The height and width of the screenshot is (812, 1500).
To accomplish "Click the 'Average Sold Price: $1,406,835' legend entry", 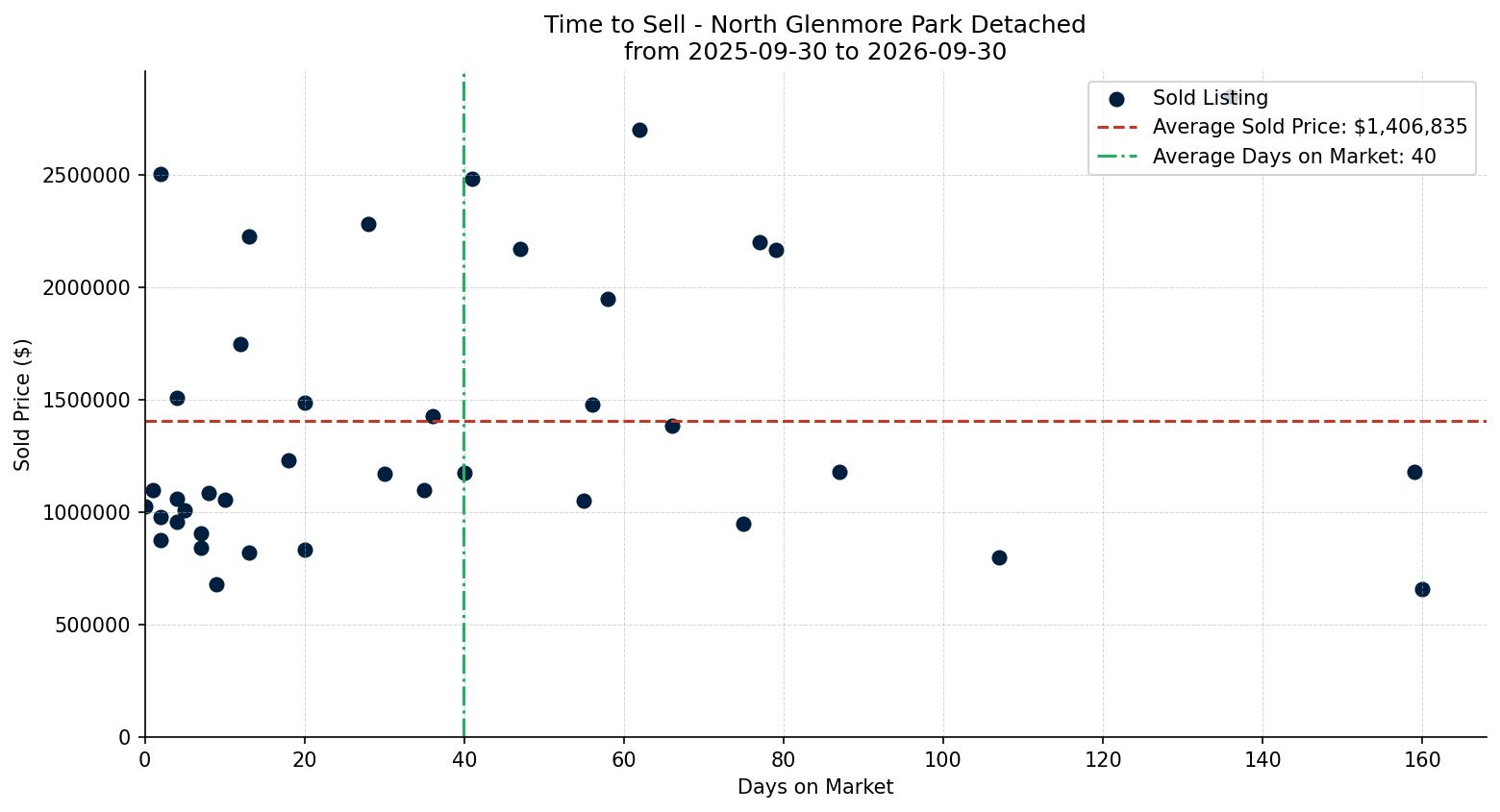I will pyautogui.click(x=1310, y=127).
